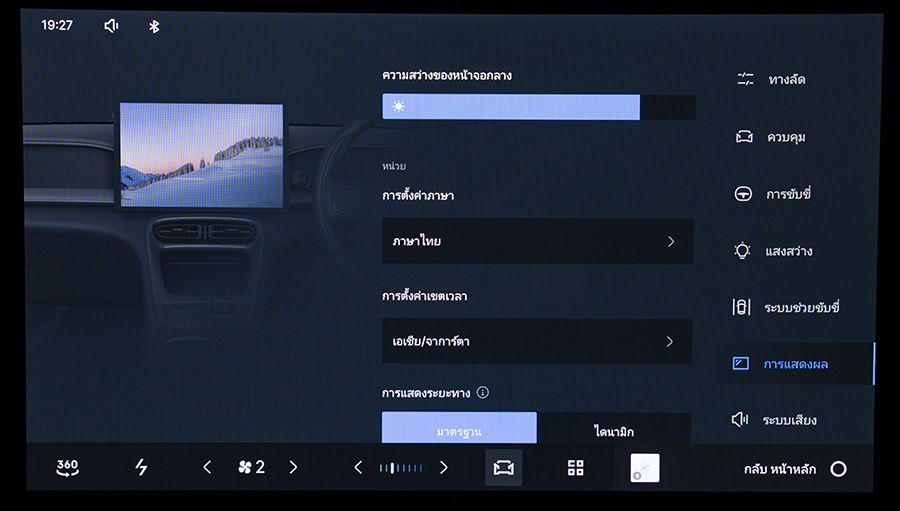Viewport: 900px width, 511px height.
Task: Tap the Bluetooth status icon
Action: 154,26
